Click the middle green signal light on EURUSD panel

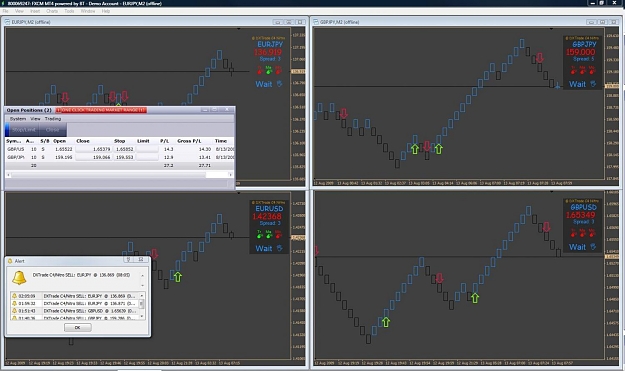(x=269, y=235)
